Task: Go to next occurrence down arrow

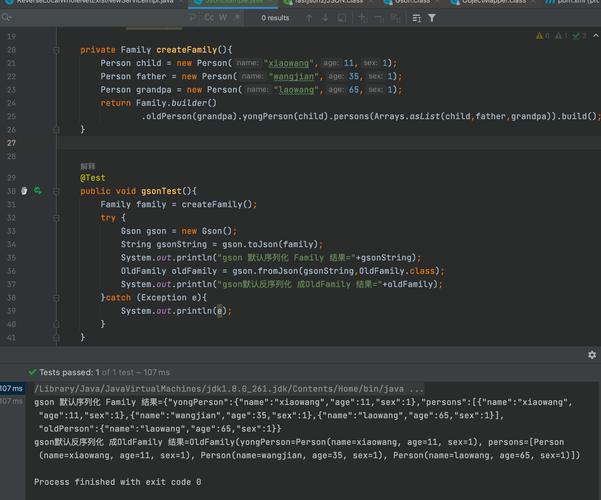Action: coord(325,18)
